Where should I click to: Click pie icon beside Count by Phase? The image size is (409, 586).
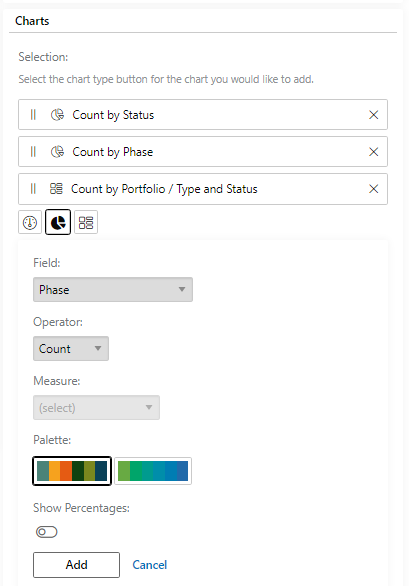57,152
